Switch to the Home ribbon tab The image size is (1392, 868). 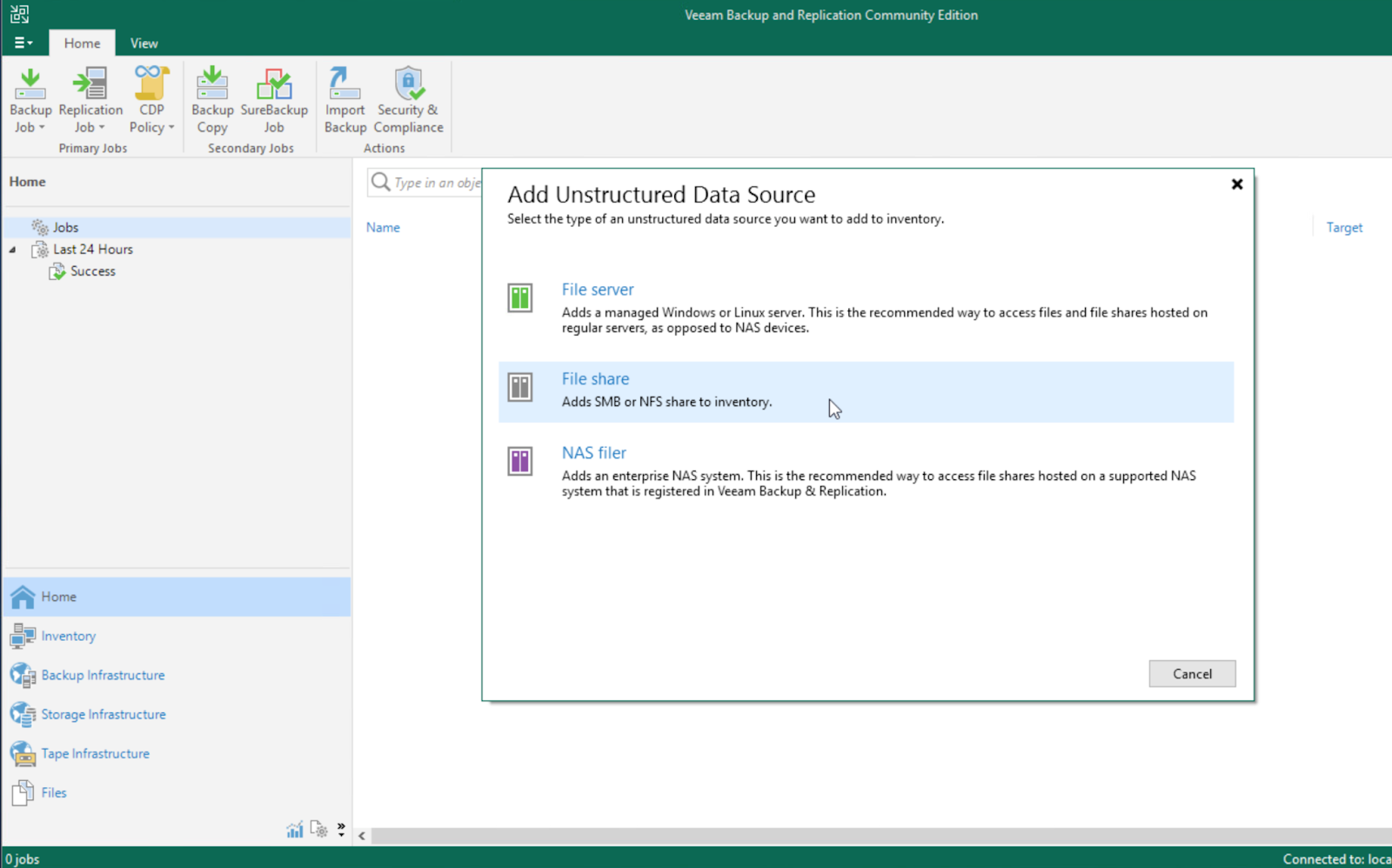(82, 43)
